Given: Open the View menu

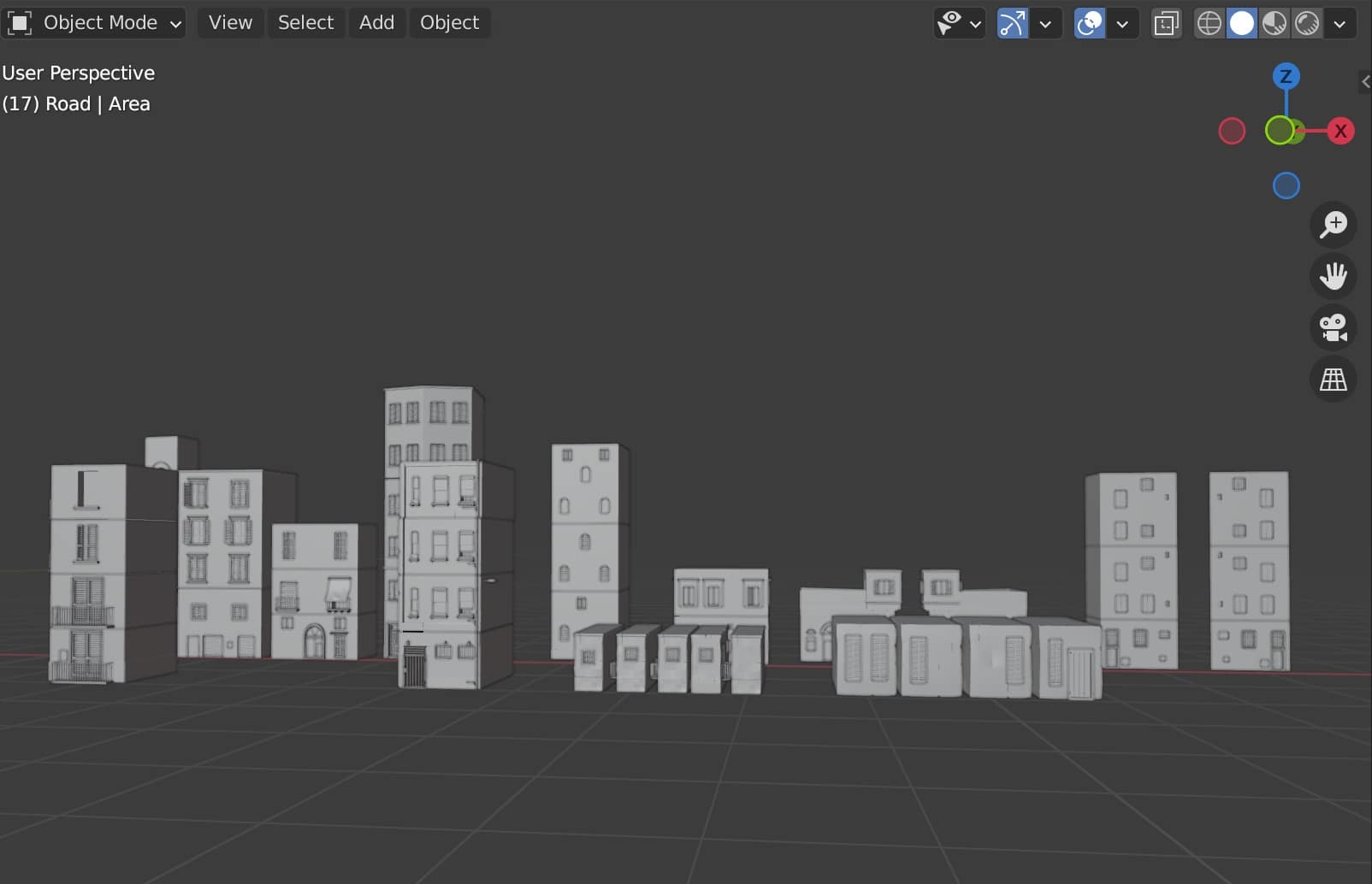Looking at the screenshot, I should tap(230, 22).
